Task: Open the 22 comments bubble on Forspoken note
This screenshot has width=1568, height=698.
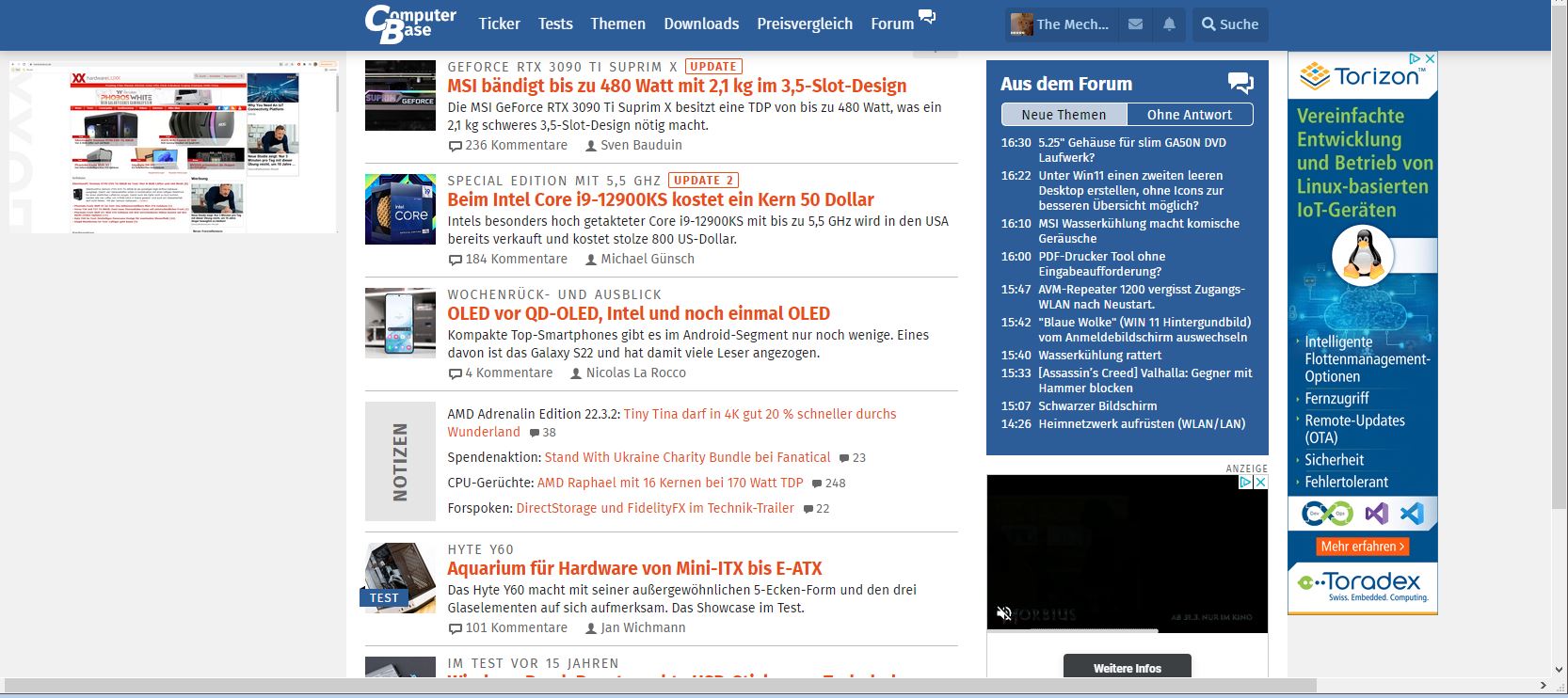Action: pyautogui.click(x=816, y=509)
